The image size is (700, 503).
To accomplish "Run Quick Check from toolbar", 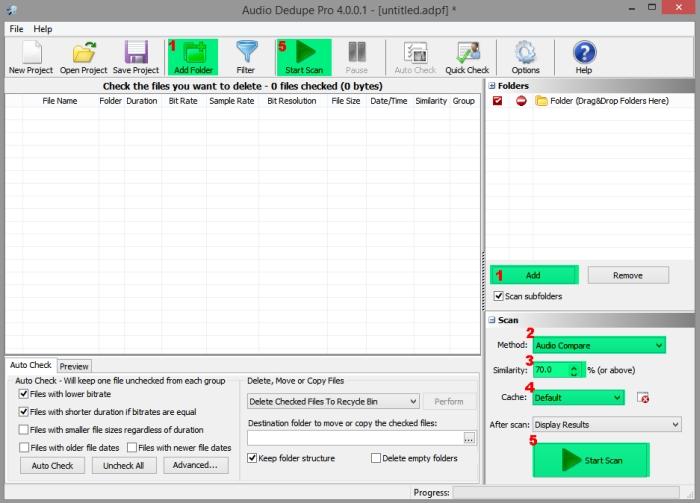I will pos(467,57).
